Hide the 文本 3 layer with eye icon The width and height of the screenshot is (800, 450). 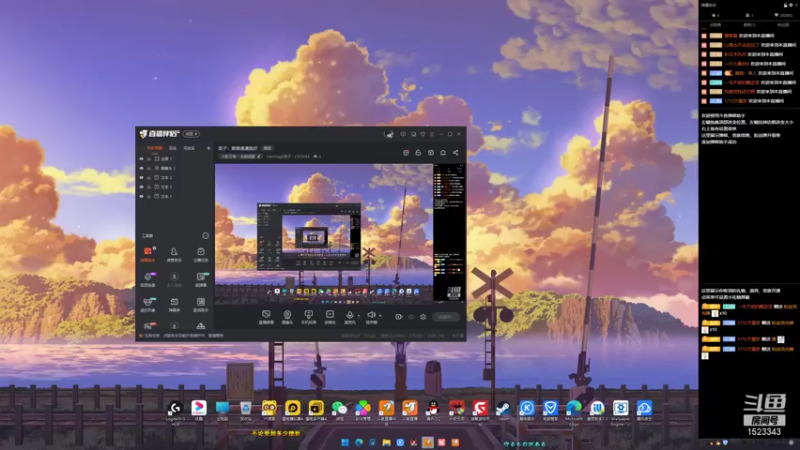coord(141,187)
